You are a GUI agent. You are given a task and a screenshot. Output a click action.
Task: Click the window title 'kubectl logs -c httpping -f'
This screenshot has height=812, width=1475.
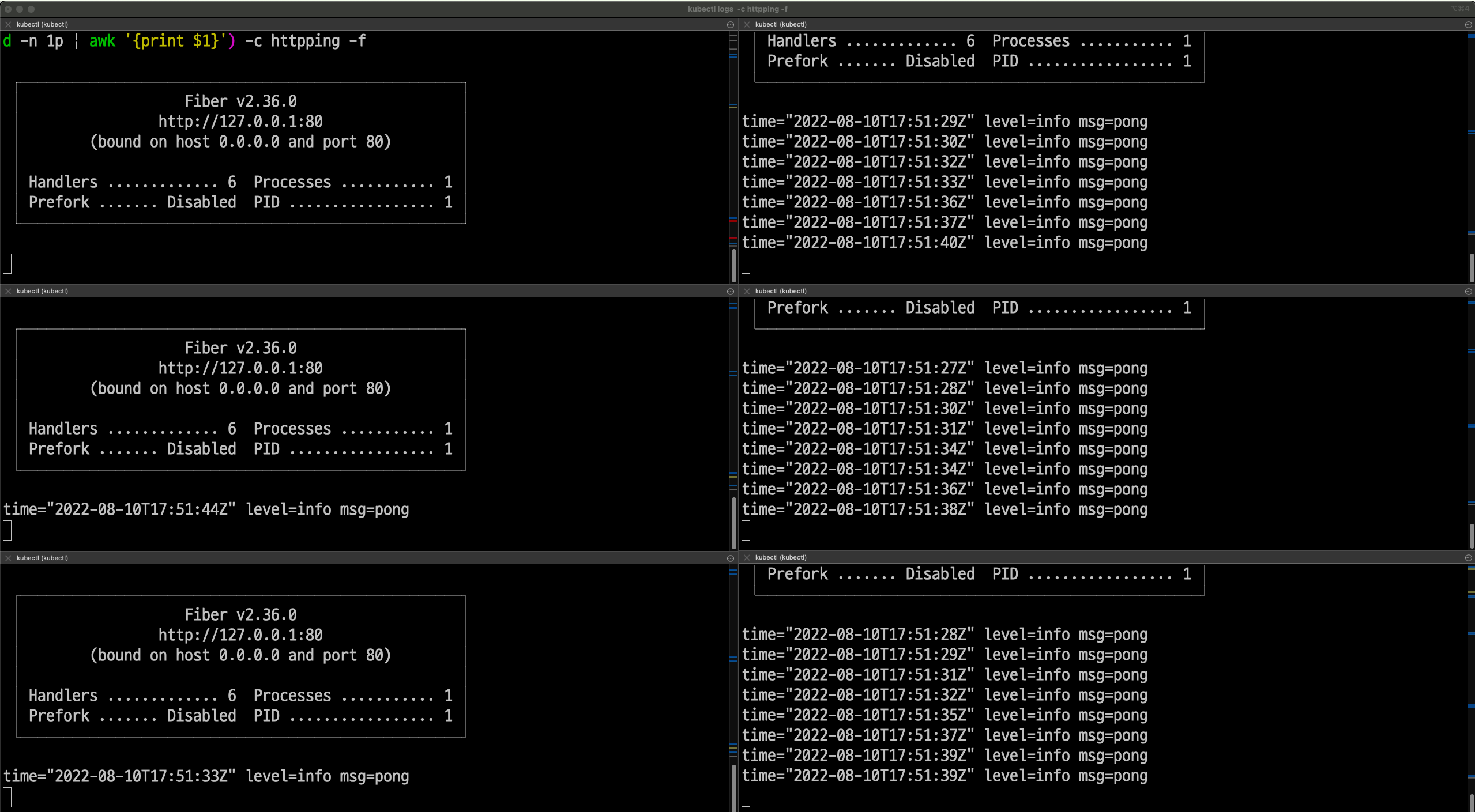click(x=737, y=9)
